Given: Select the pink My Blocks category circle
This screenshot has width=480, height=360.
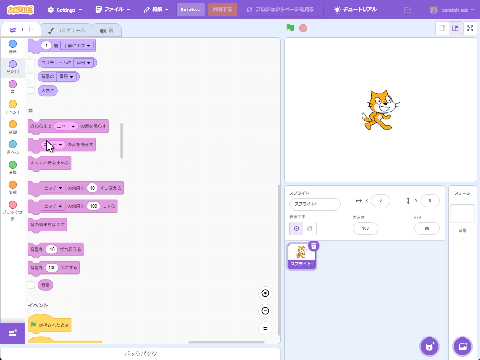Looking at the screenshot, I should click(13, 205).
